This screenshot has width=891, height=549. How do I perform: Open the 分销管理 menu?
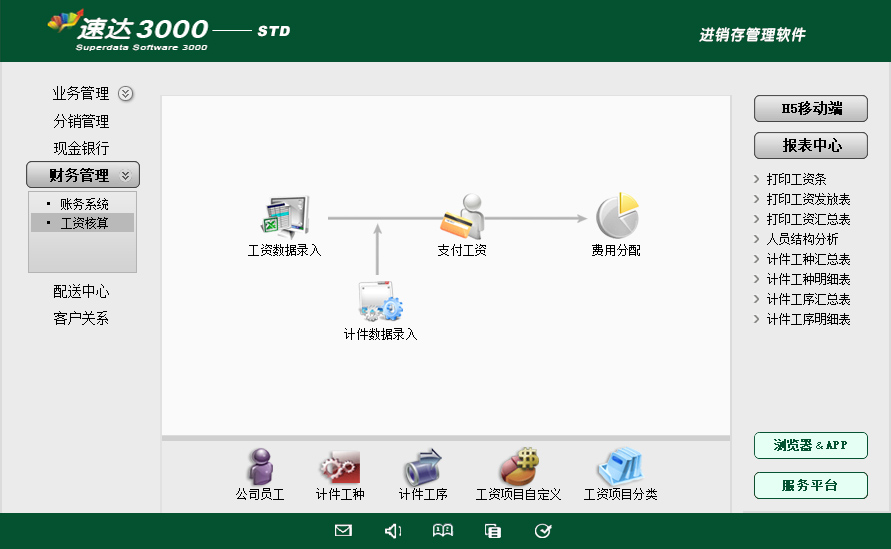tap(81, 121)
